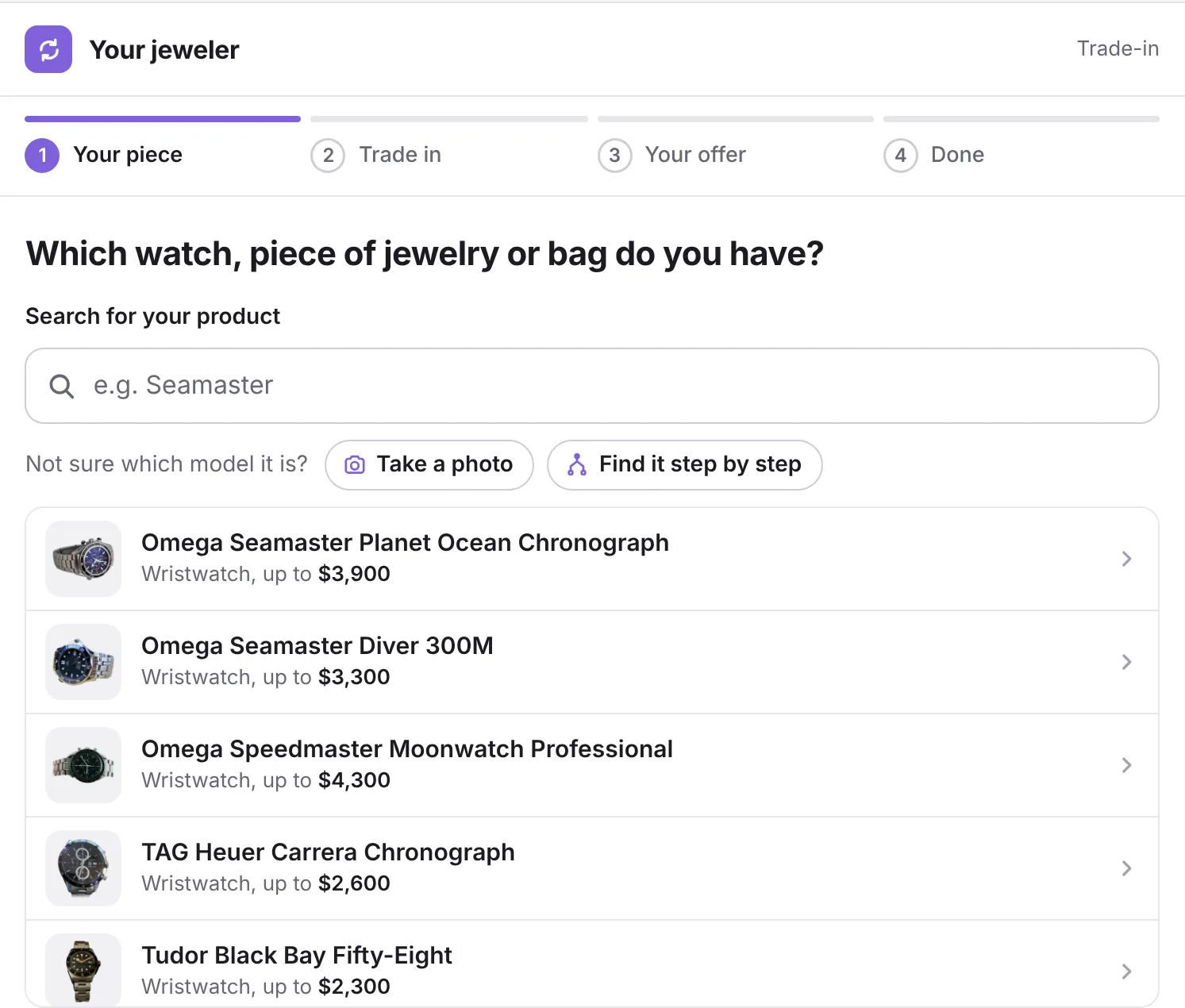Select Omega Seamaster Diver 300M title
This screenshot has width=1185, height=1008.
[x=317, y=646]
